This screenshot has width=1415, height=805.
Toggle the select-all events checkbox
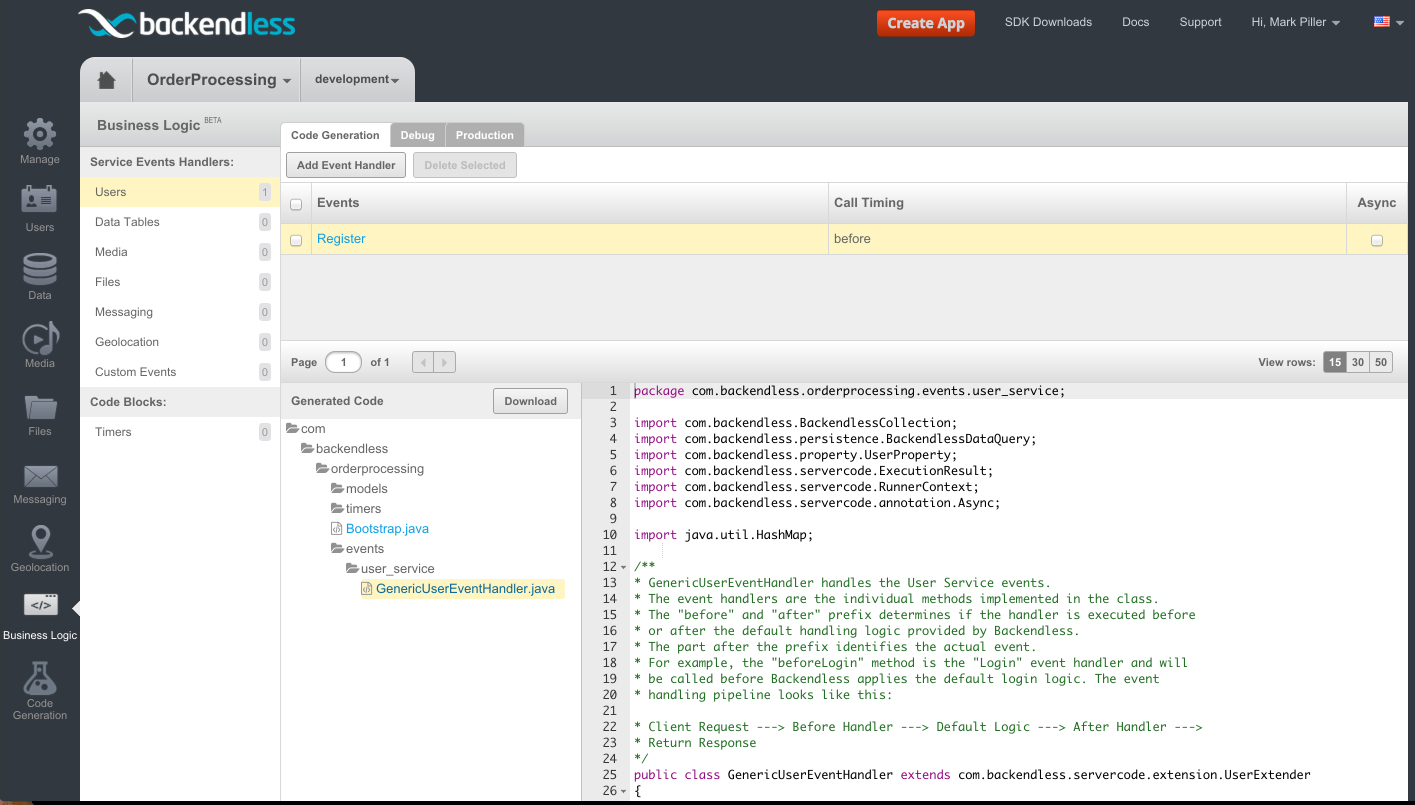[x=296, y=204]
